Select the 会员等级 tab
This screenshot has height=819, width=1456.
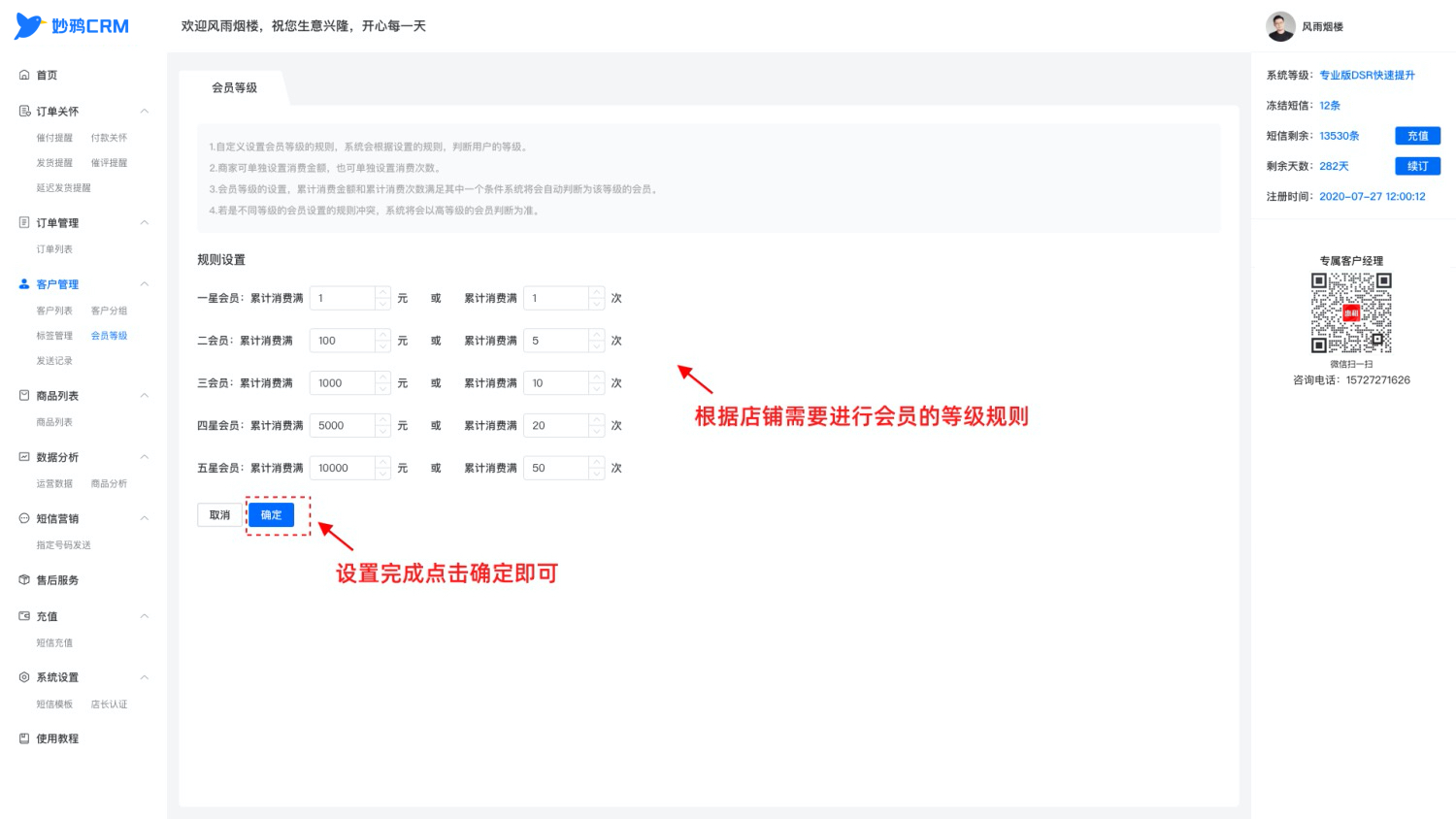tap(235, 87)
